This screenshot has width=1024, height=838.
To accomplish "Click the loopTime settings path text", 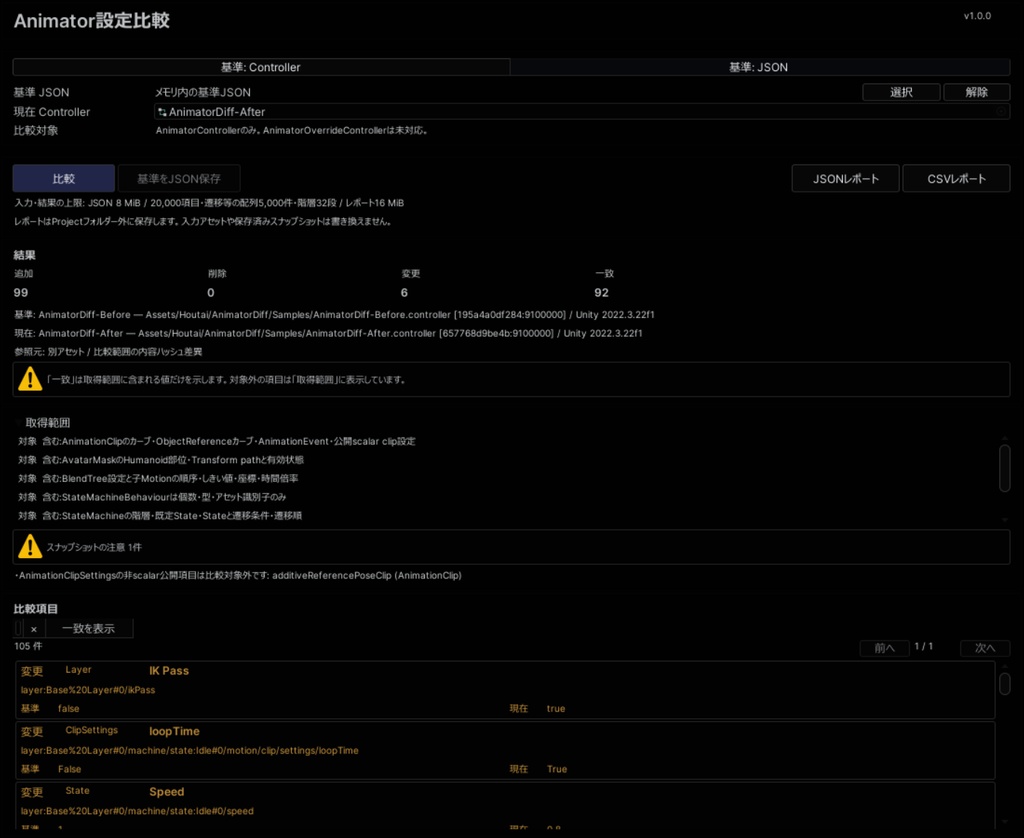I will click(189, 750).
